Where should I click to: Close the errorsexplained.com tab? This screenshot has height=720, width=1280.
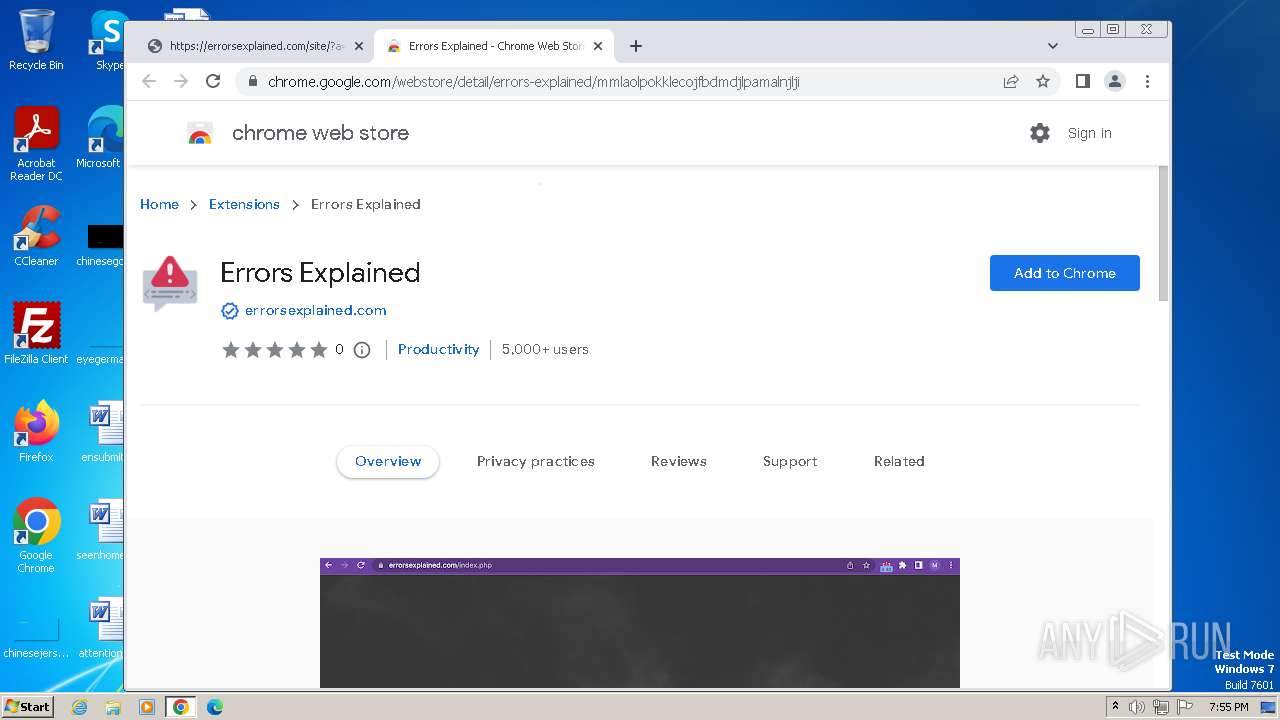359,46
